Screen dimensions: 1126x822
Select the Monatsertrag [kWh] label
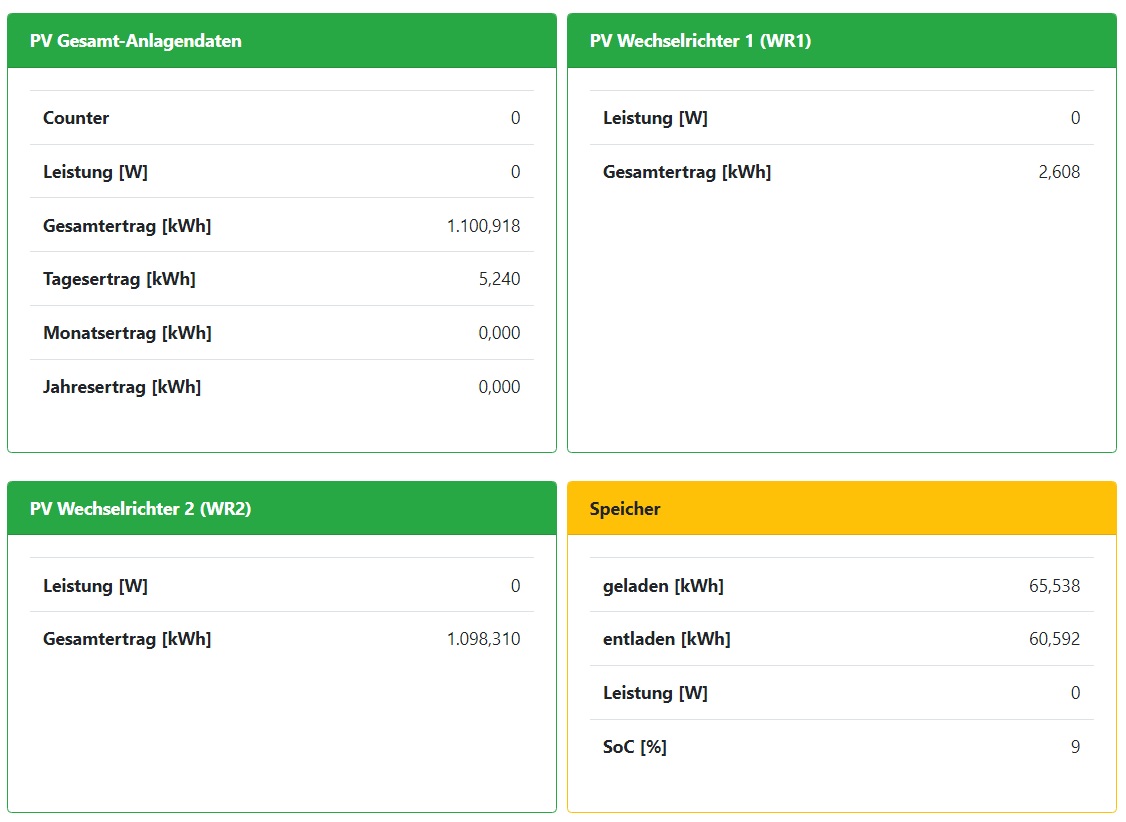pos(127,333)
